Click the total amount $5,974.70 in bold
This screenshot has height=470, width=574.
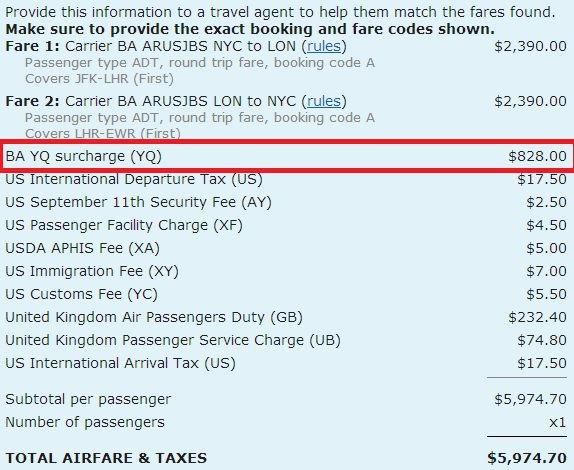pyautogui.click(x=527, y=458)
